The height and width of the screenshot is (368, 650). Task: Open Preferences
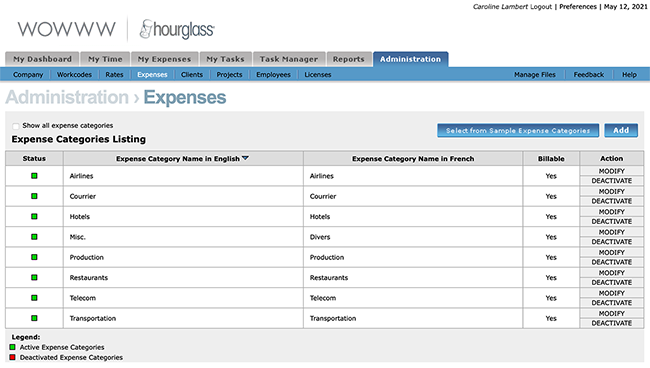click(x=578, y=7)
